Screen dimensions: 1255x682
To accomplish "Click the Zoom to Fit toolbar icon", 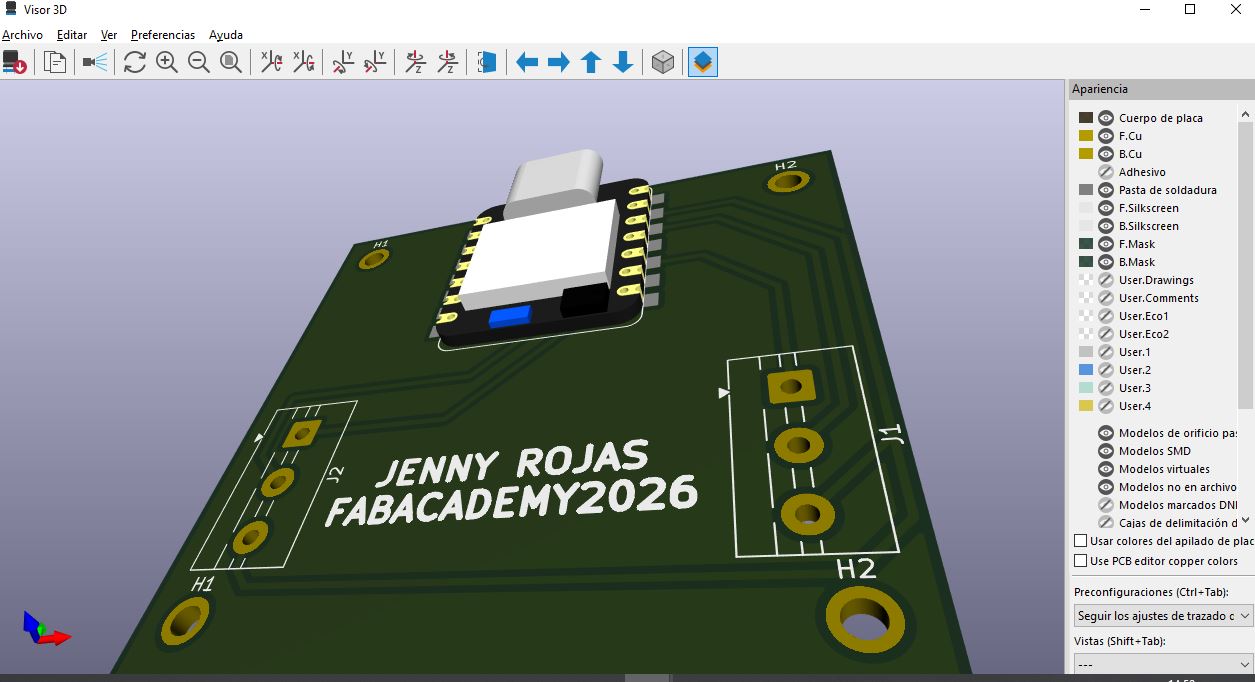I will pos(229,61).
